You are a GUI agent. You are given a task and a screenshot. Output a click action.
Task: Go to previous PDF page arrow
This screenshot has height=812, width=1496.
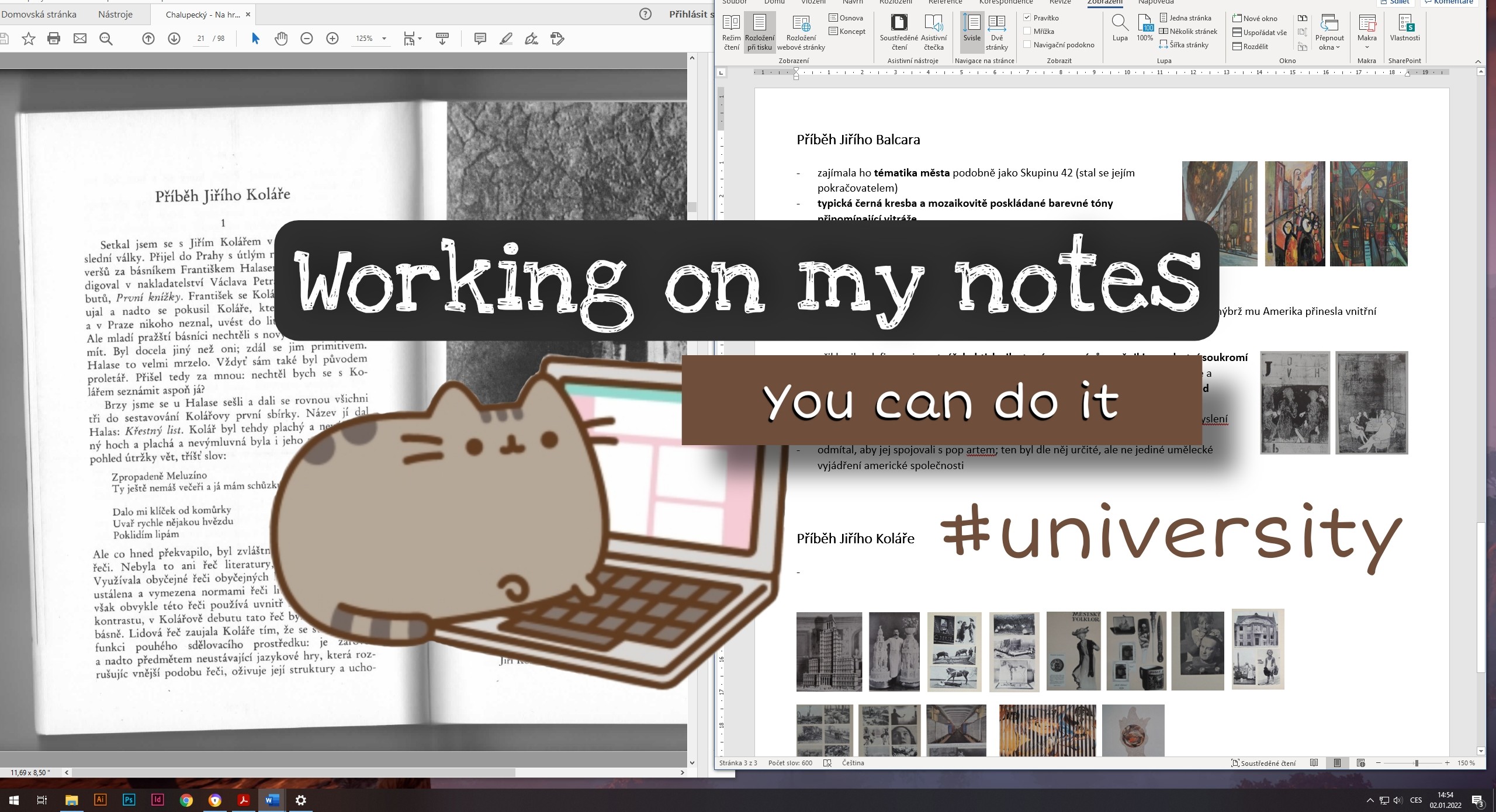coord(148,39)
